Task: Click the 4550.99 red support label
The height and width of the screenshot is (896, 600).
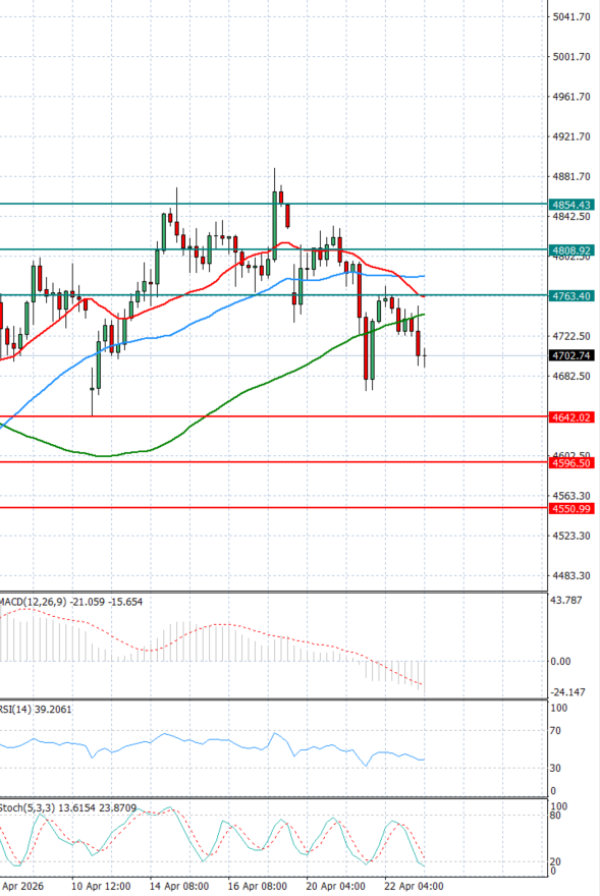Action: (x=571, y=509)
